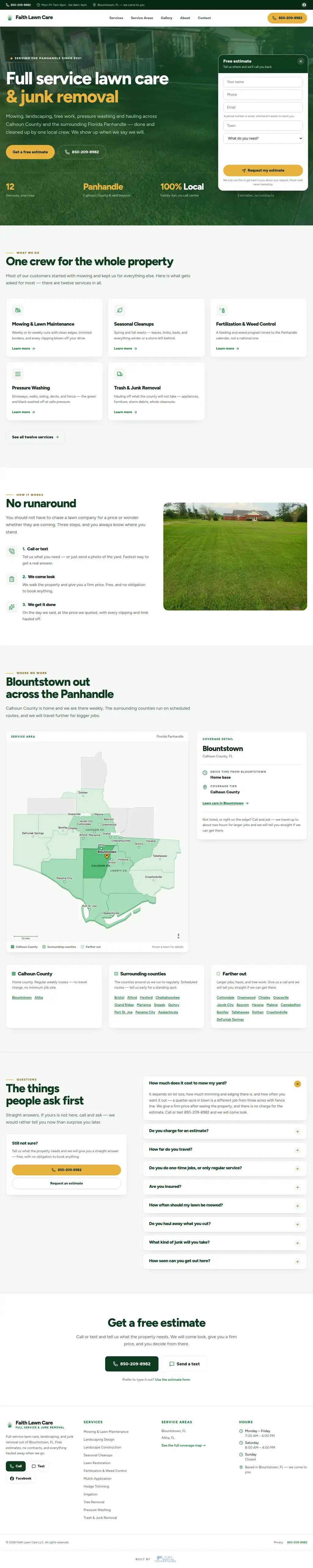This screenshot has width=313, height=1568.
Task: Focus the Your name input field
Action: (x=263, y=82)
